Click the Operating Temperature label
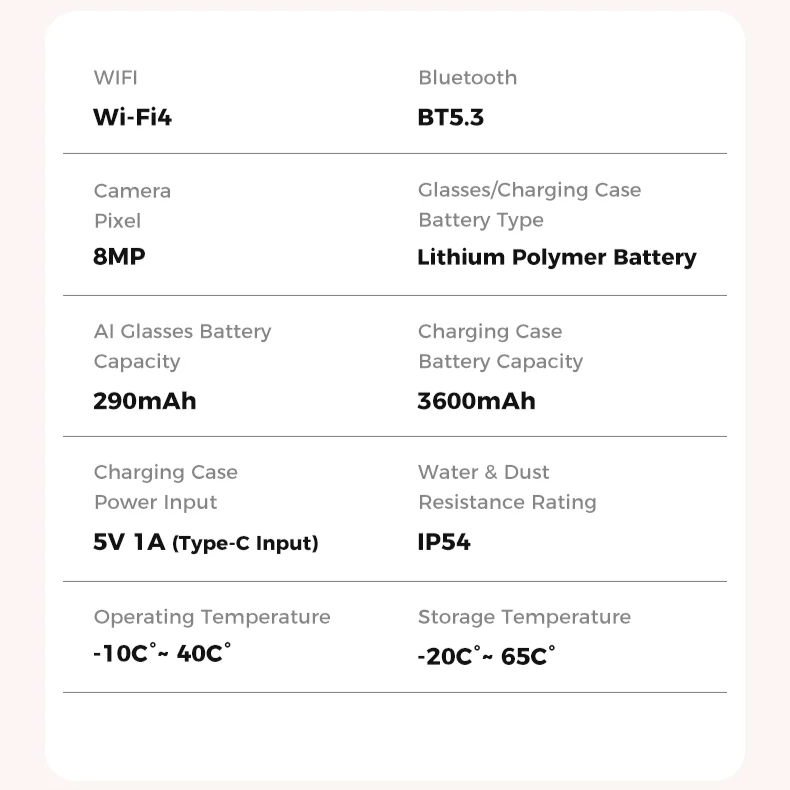 coord(212,617)
